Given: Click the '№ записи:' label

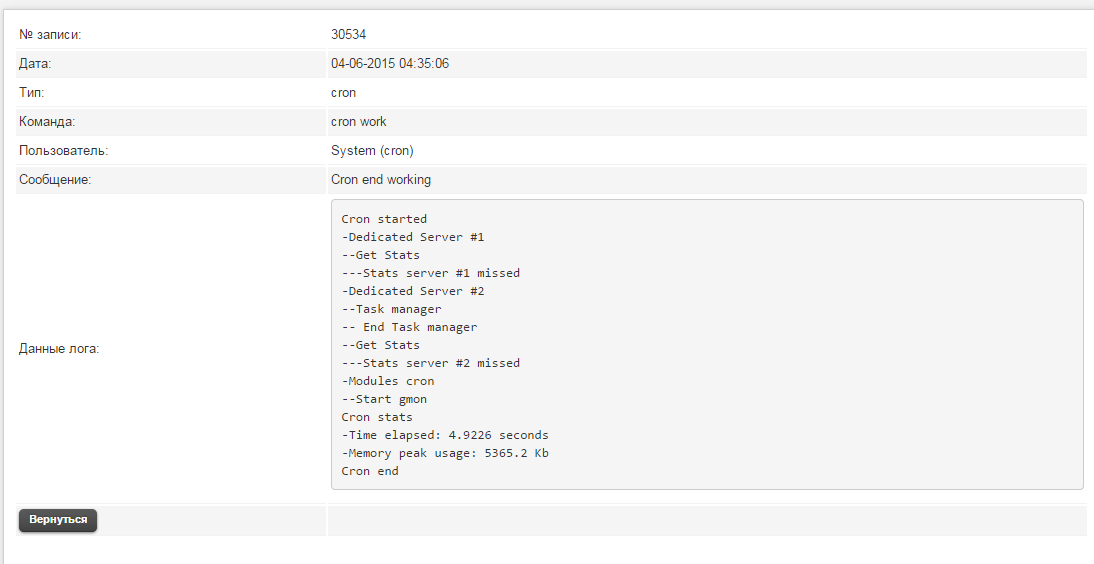Looking at the screenshot, I should point(50,35).
